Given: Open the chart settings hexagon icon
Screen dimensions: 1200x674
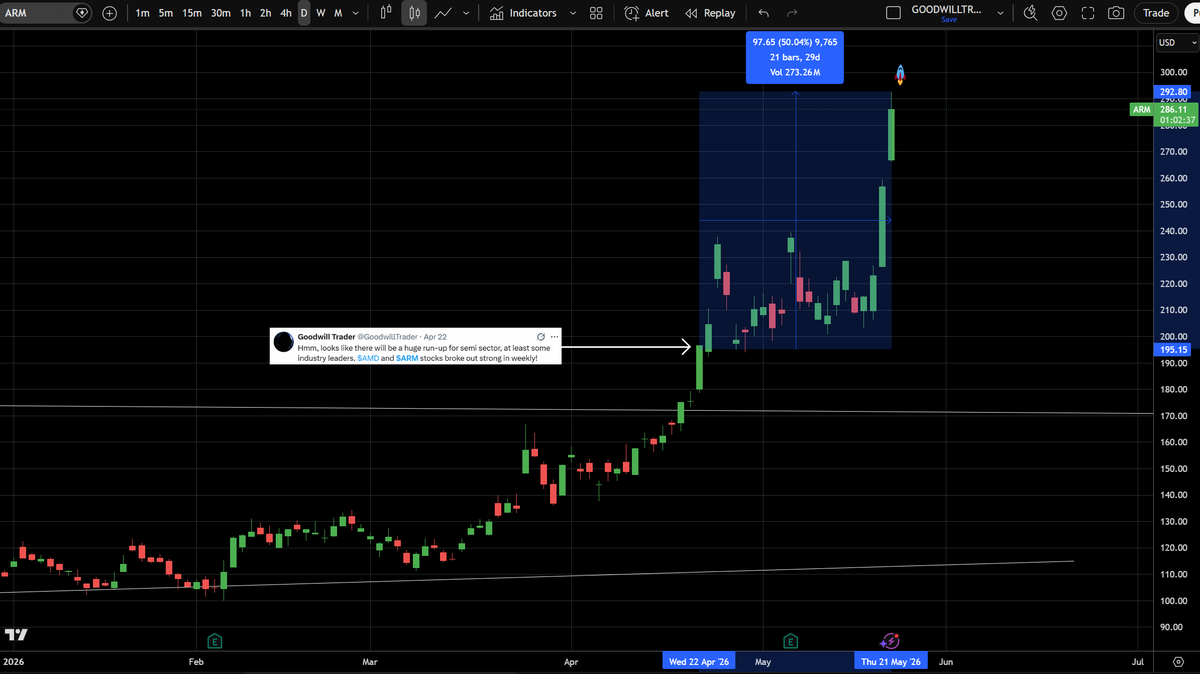Looking at the screenshot, I should pyautogui.click(x=1060, y=13).
